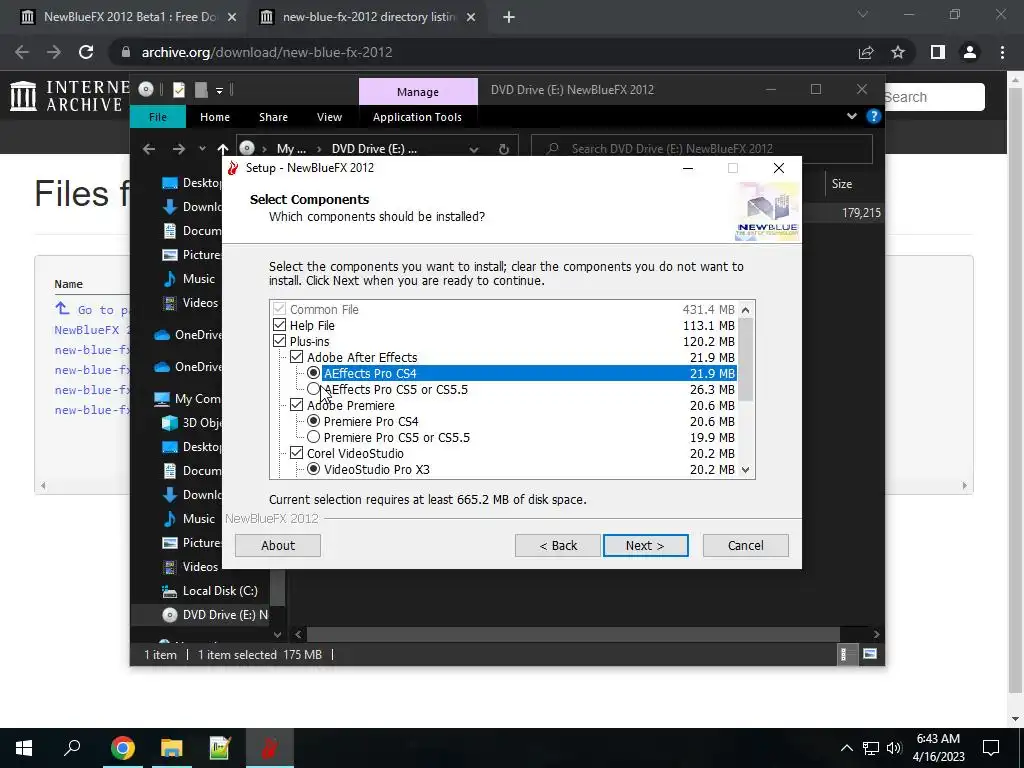The height and width of the screenshot is (768, 1024).
Task: Select VideoStudio Pro X3 radio button
Action: (x=313, y=469)
